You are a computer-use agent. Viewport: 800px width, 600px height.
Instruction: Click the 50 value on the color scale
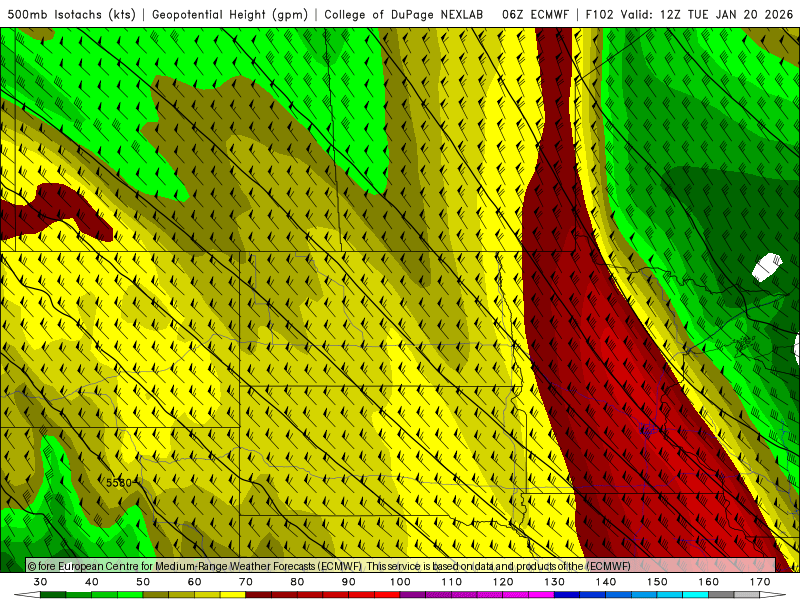click(143, 582)
